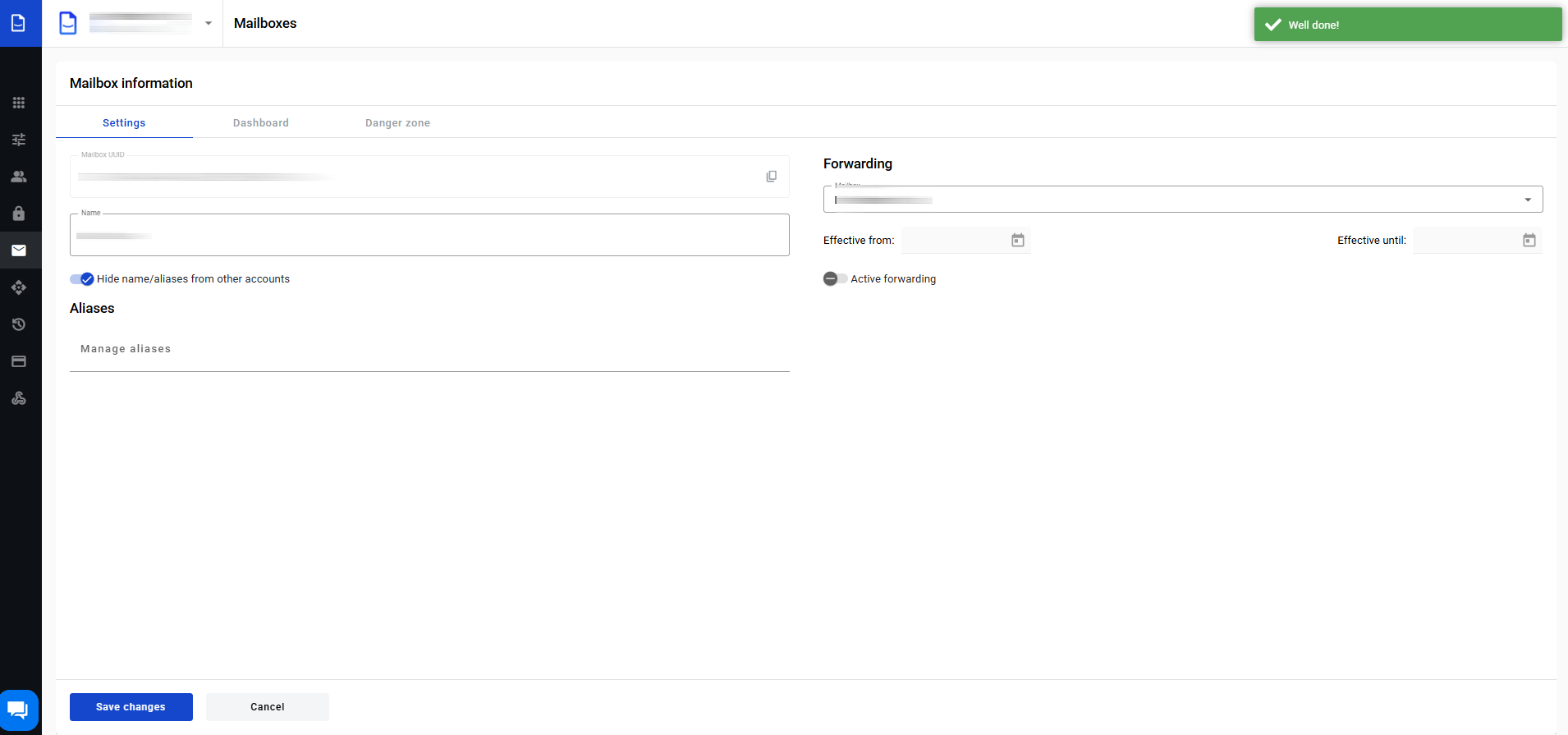Click the Save changes button
This screenshot has width=1568, height=735.
(131, 707)
